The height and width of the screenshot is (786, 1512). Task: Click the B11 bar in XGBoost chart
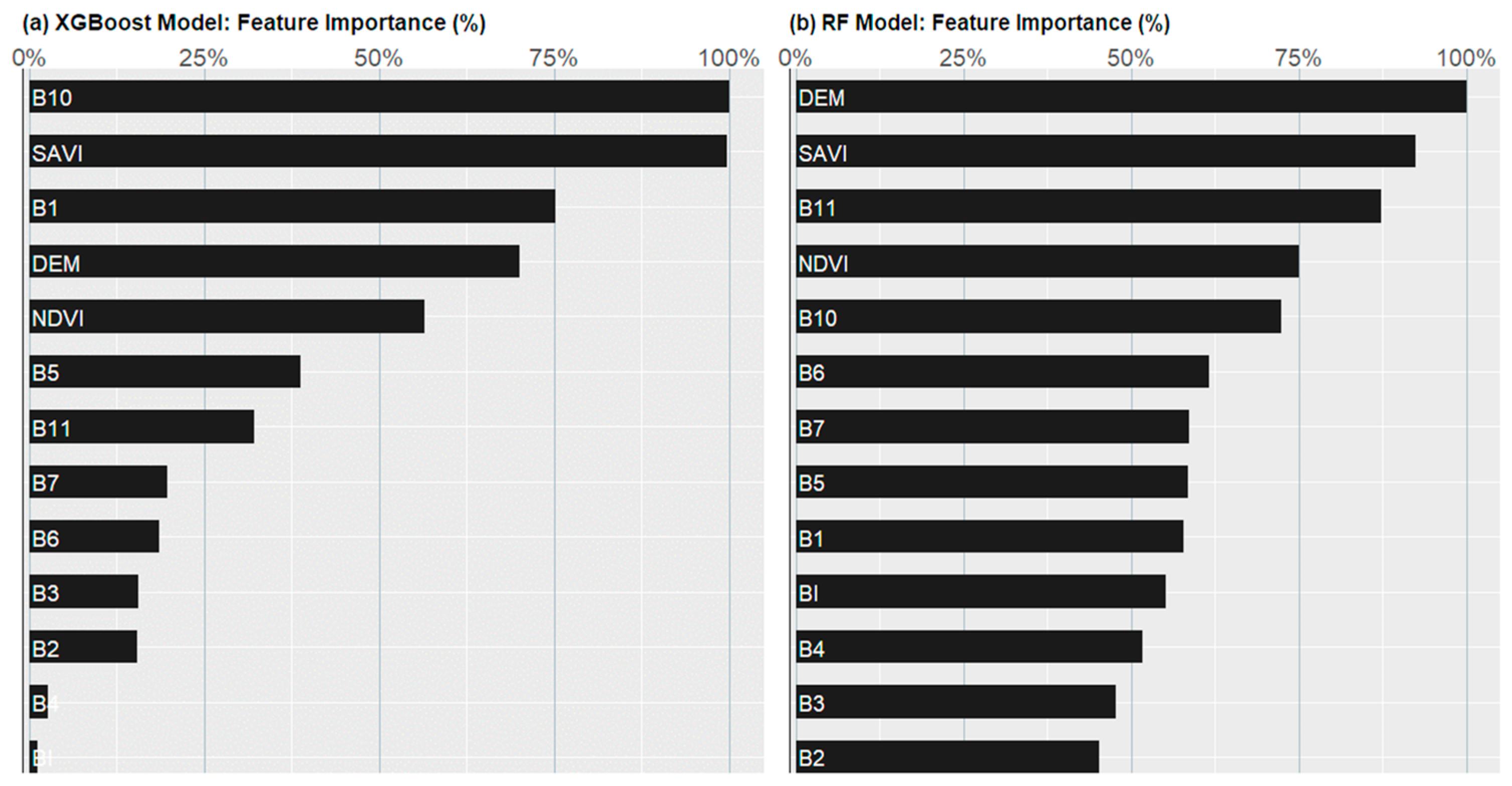click(x=141, y=427)
